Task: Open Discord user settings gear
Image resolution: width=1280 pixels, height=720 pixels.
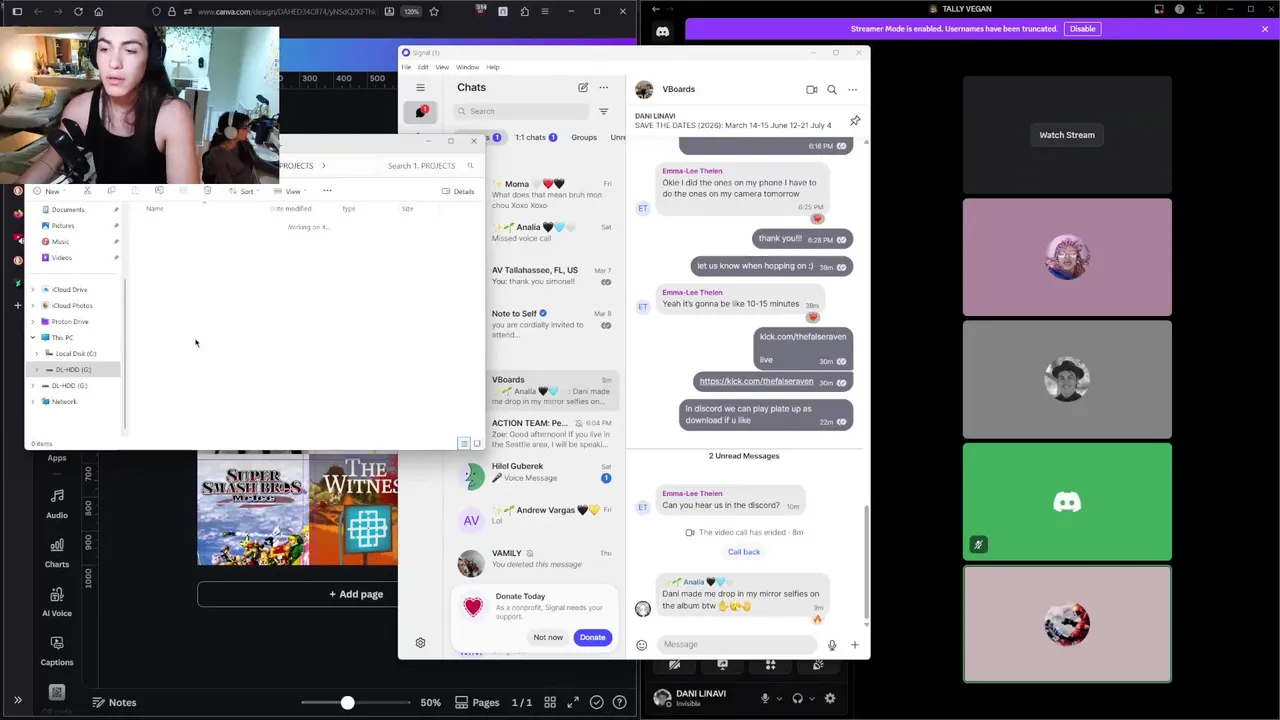Action: pos(830,699)
